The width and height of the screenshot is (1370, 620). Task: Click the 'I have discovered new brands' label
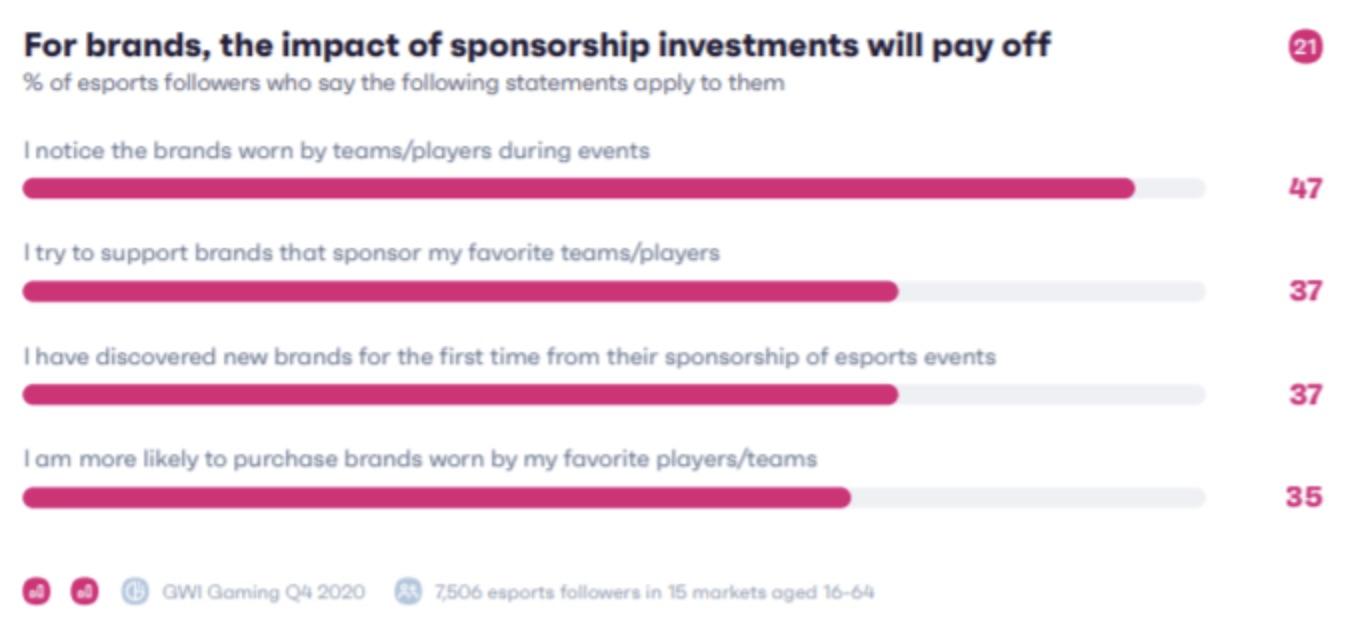[510, 357]
